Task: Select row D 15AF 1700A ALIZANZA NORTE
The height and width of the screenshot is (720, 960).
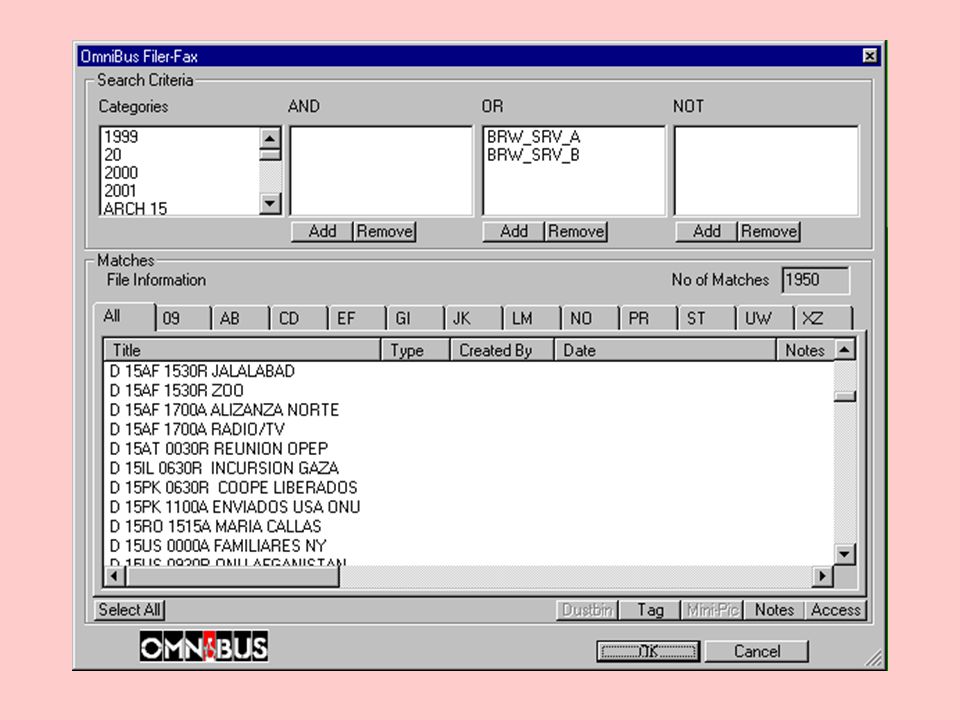Action: pyautogui.click(x=469, y=410)
